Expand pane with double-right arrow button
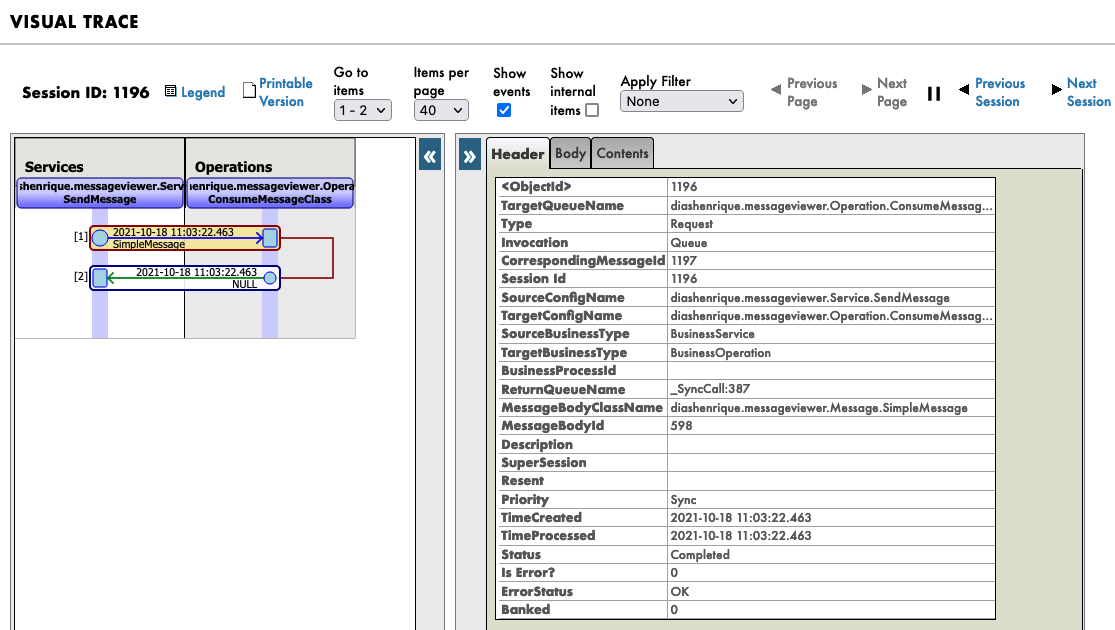 pyautogui.click(x=470, y=156)
